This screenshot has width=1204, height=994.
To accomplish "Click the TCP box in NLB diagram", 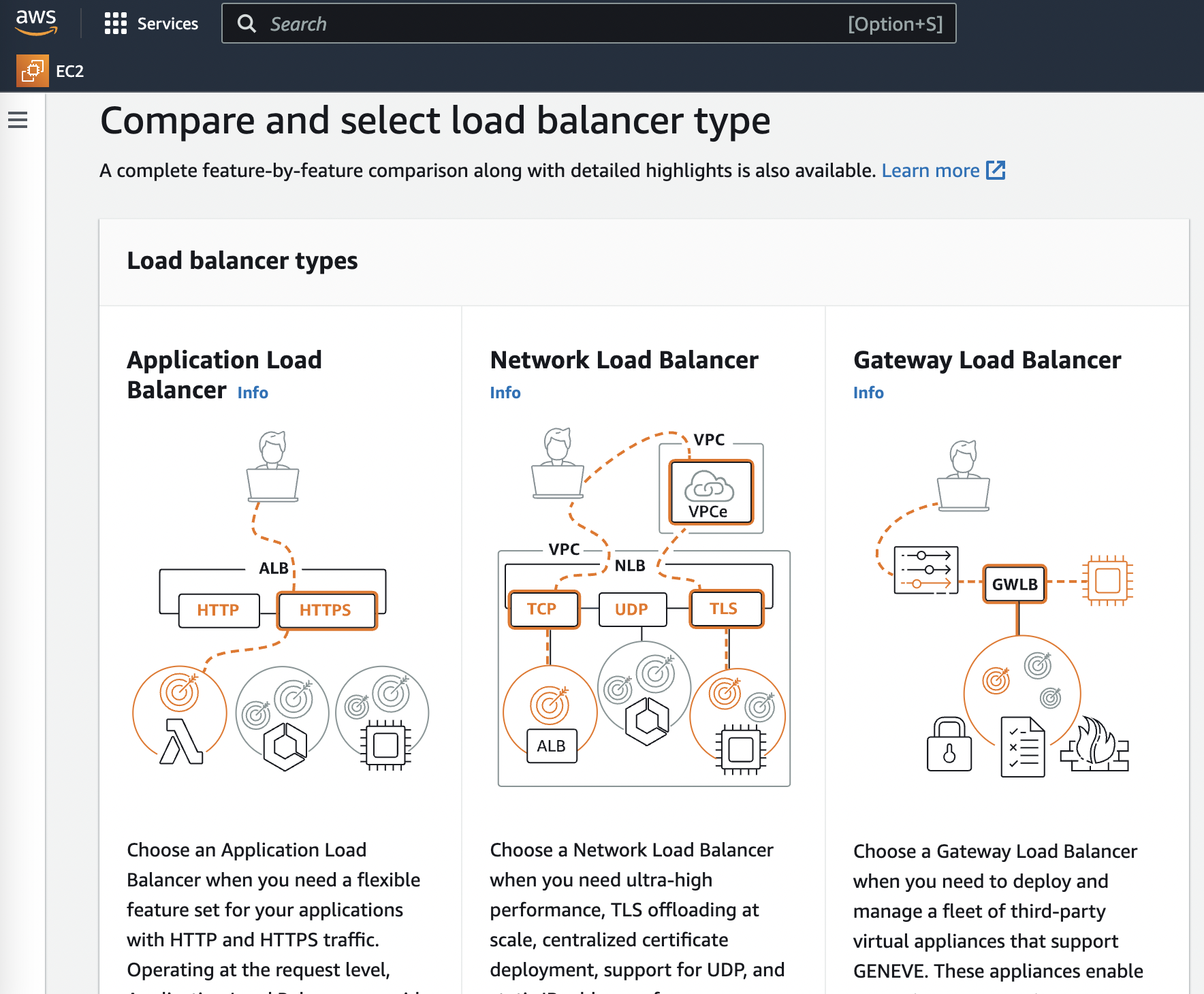I will [x=543, y=609].
